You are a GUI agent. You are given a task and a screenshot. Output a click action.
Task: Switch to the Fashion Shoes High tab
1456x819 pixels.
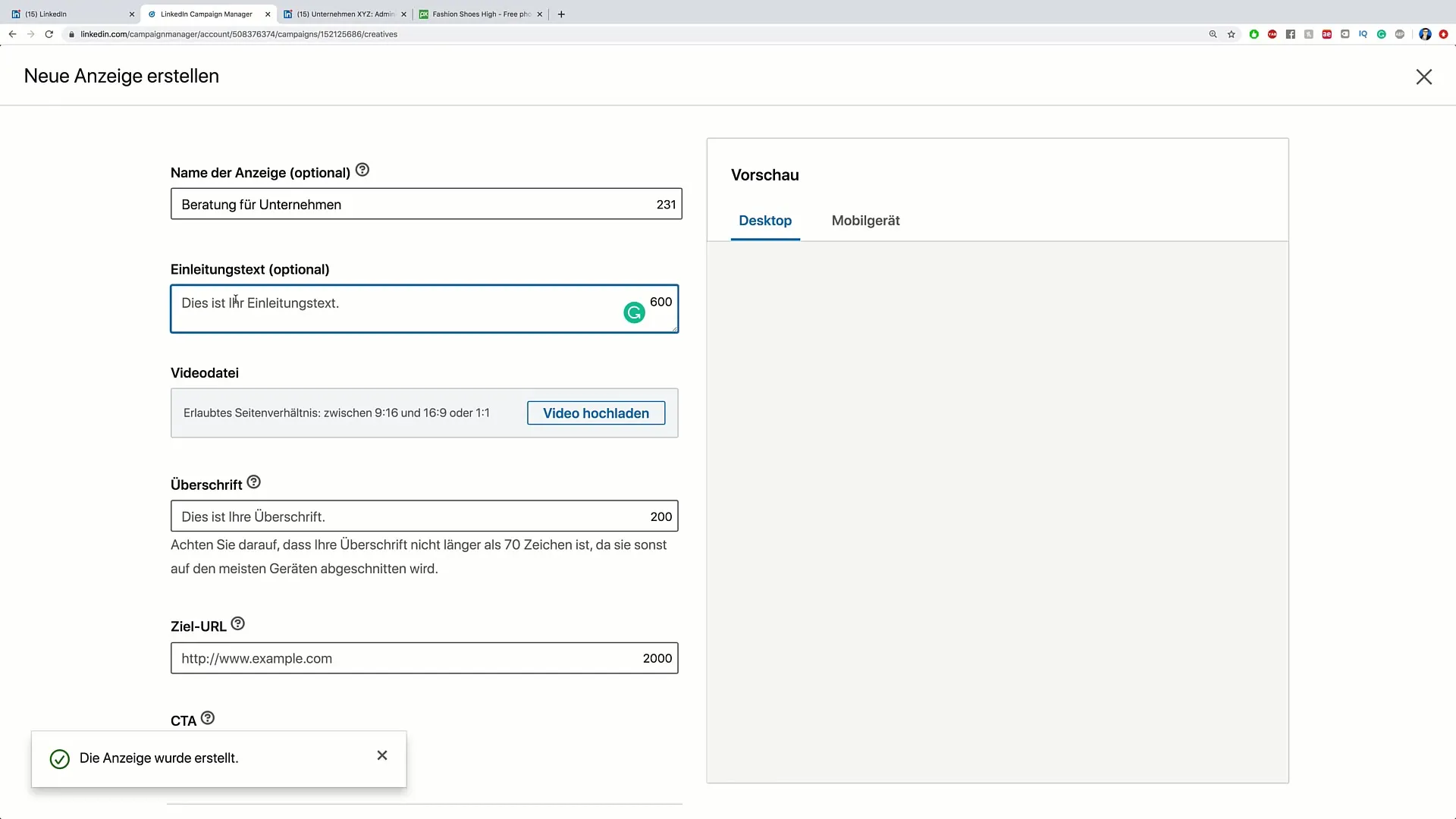481,14
